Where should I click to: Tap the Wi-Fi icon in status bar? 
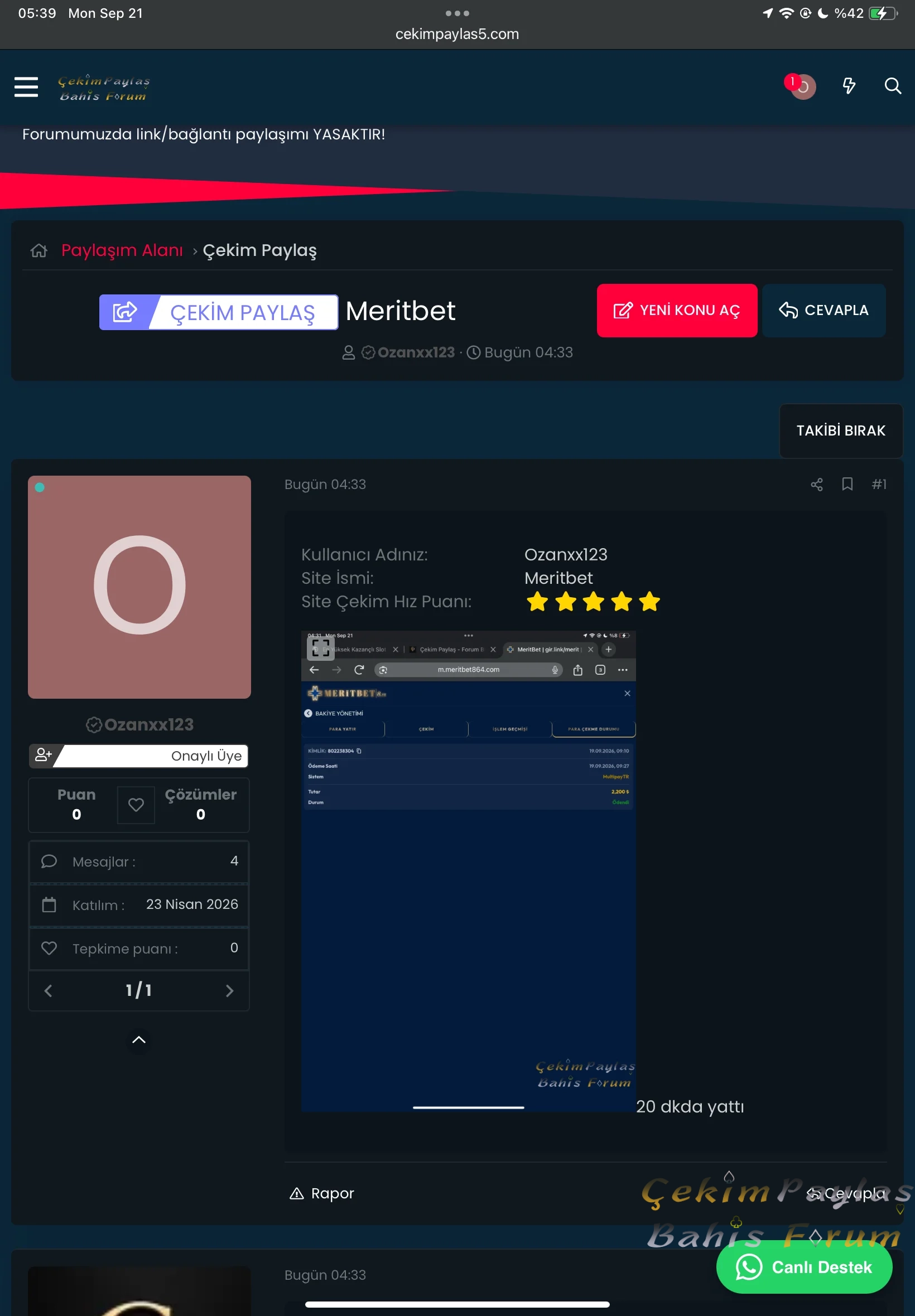tap(787, 13)
